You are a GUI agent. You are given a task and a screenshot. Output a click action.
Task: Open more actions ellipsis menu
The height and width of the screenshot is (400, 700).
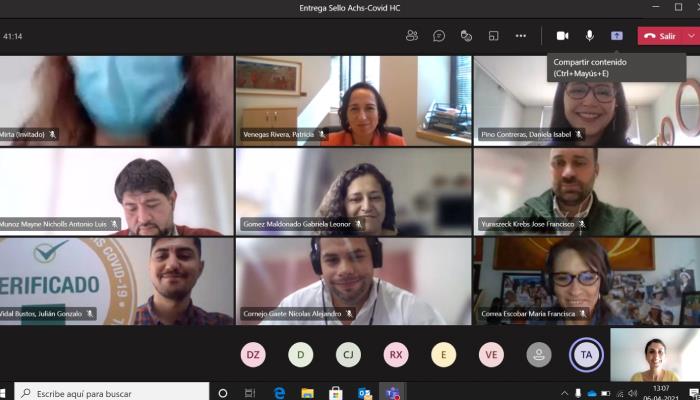click(520, 36)
